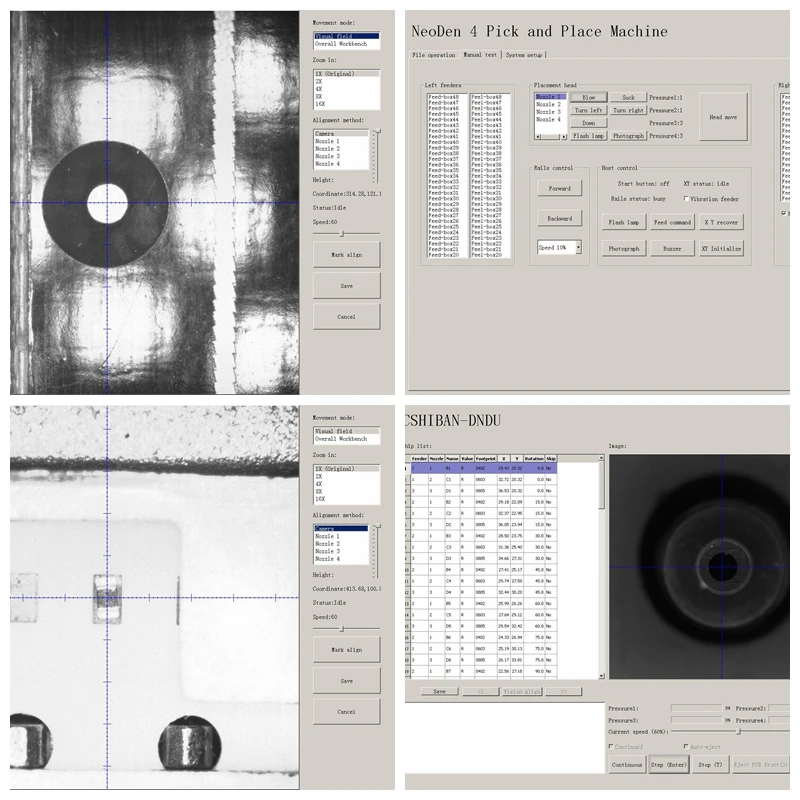Click the Backward rails button
This screenshot has width=800, height=800.
[x=560, y=218]
